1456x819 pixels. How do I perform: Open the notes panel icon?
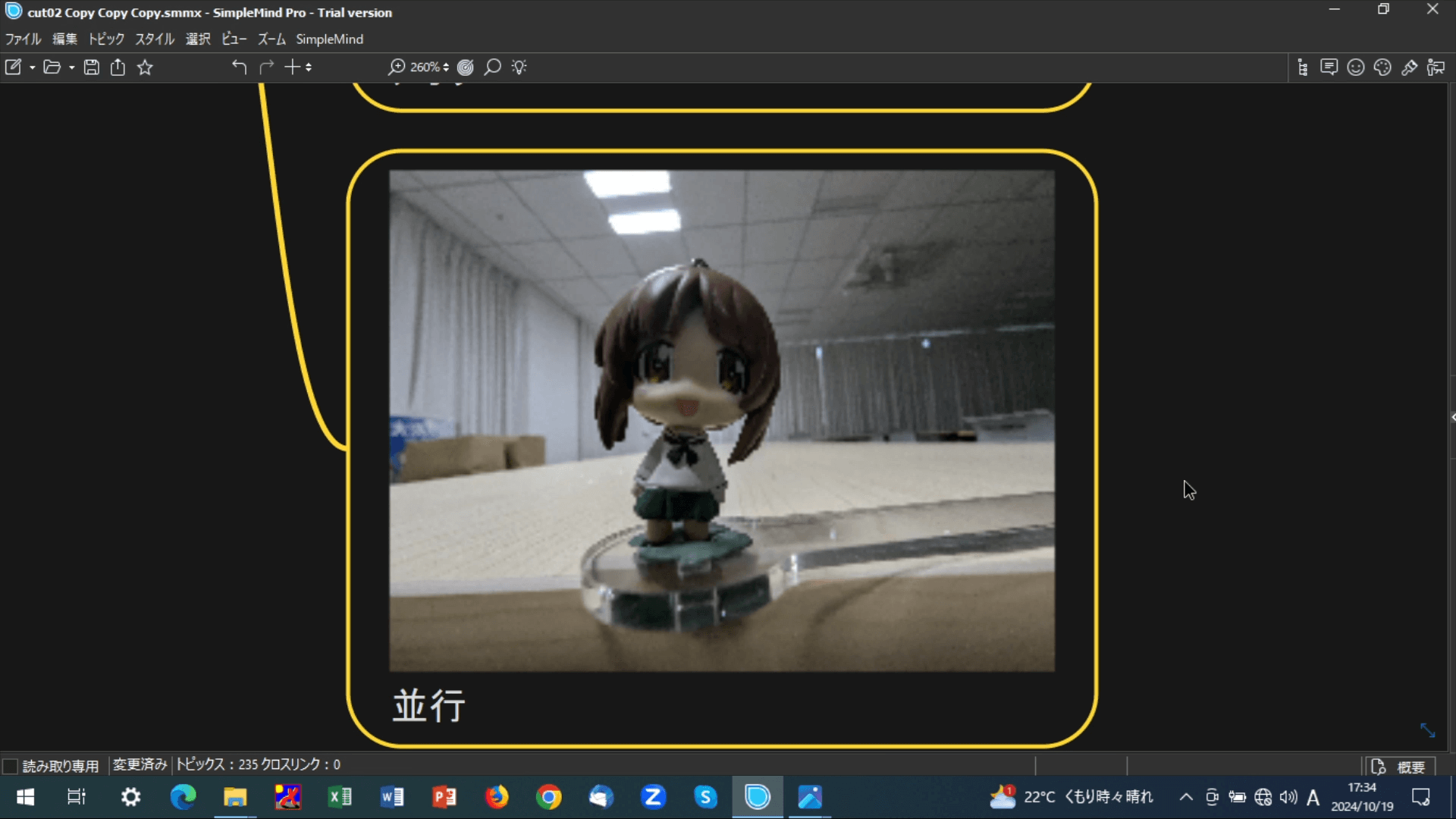[1329, 67]
